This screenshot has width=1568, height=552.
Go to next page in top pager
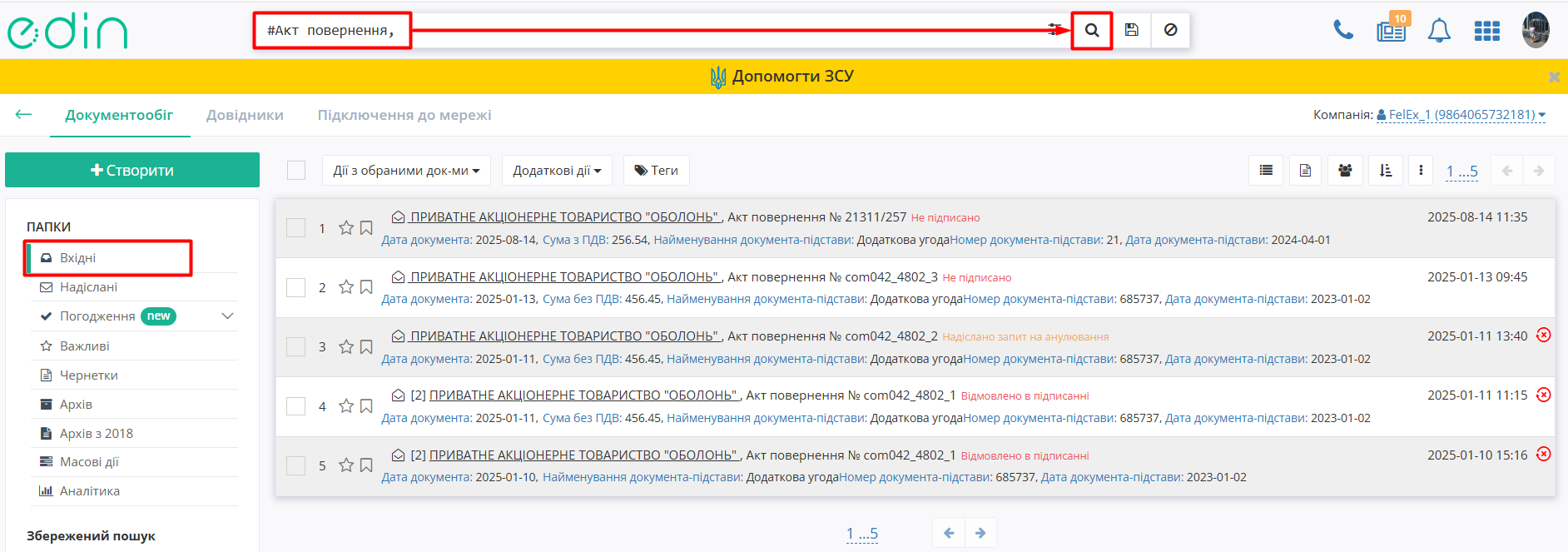tap(1539, 171)
